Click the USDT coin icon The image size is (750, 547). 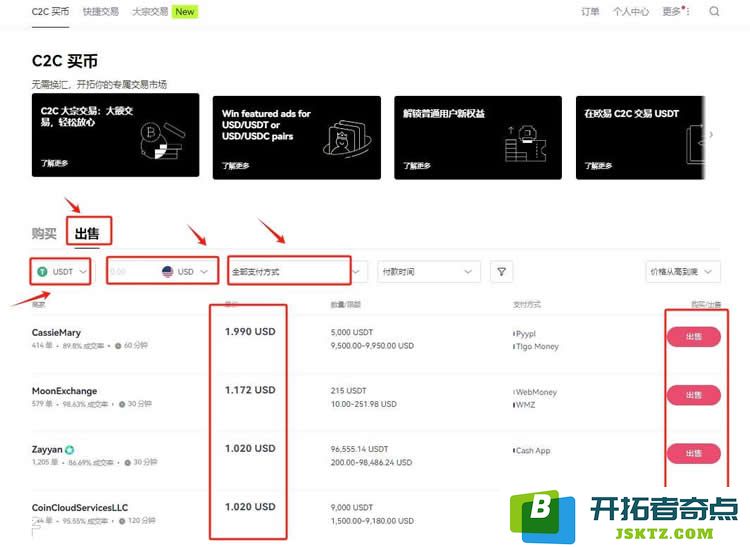[42, 272]
